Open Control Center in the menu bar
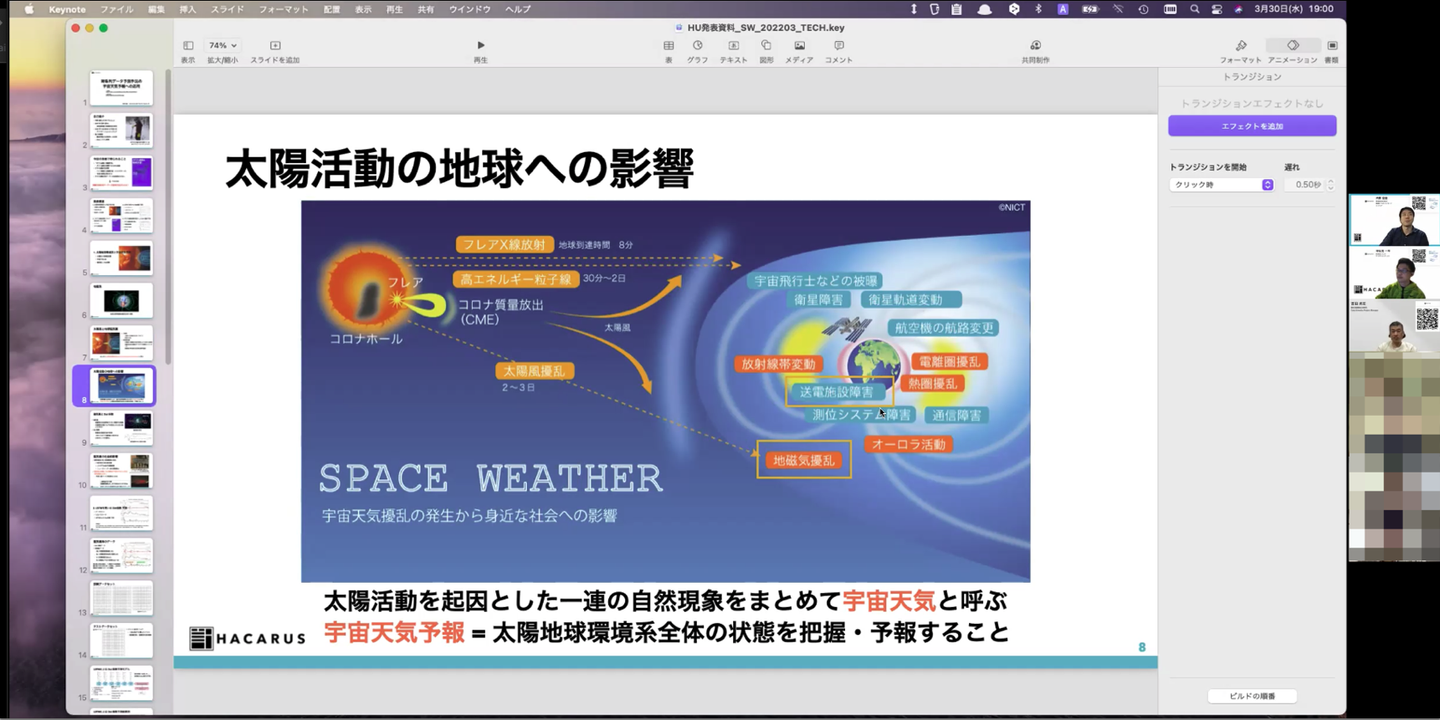The height and width of the screenshot is (720, 1440). click(1216, 9)
